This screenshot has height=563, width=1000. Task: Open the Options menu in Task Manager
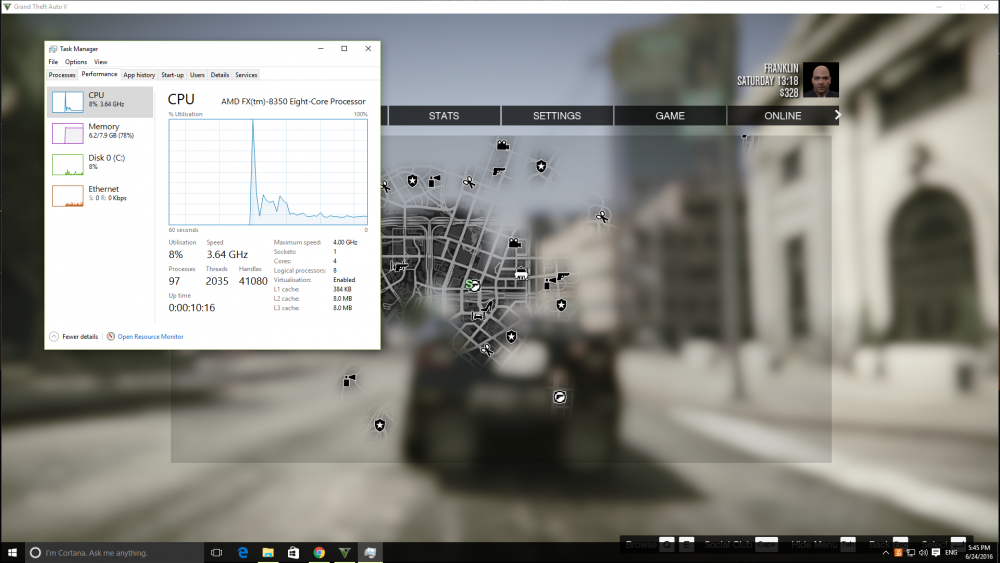tap(76, 62)
